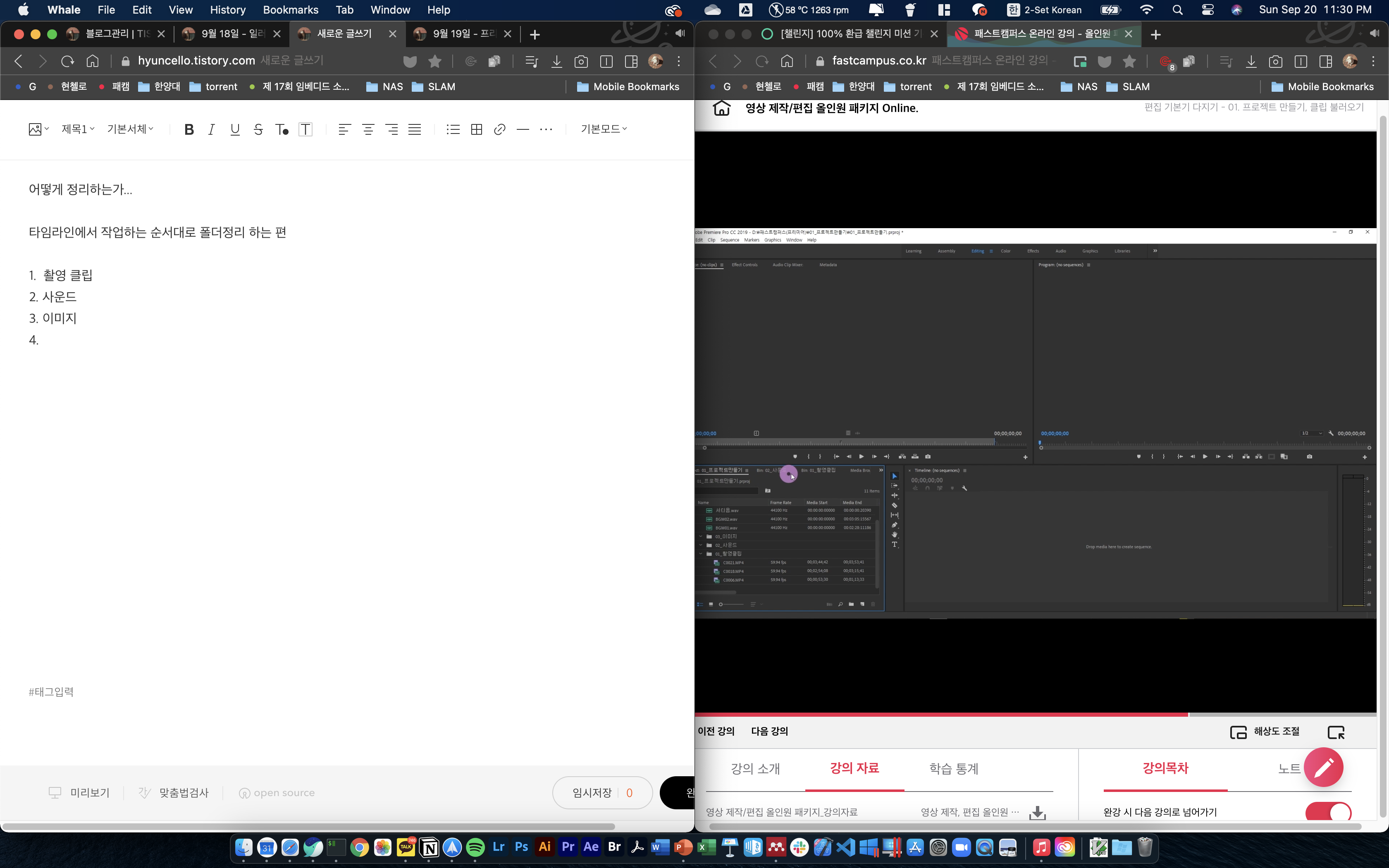Open the 제목1 heading style dropdown
Screen dimensions: 1389x868
[x=77, y=129]
